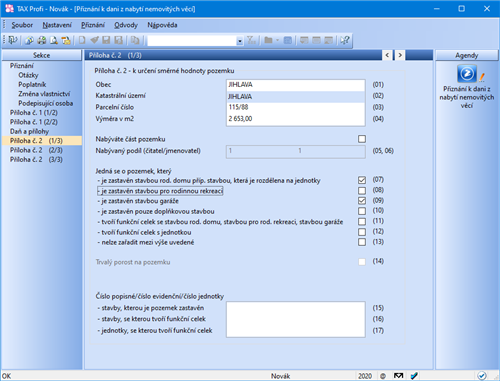Click the filter funnel toolbar icon

coord(251,40)
